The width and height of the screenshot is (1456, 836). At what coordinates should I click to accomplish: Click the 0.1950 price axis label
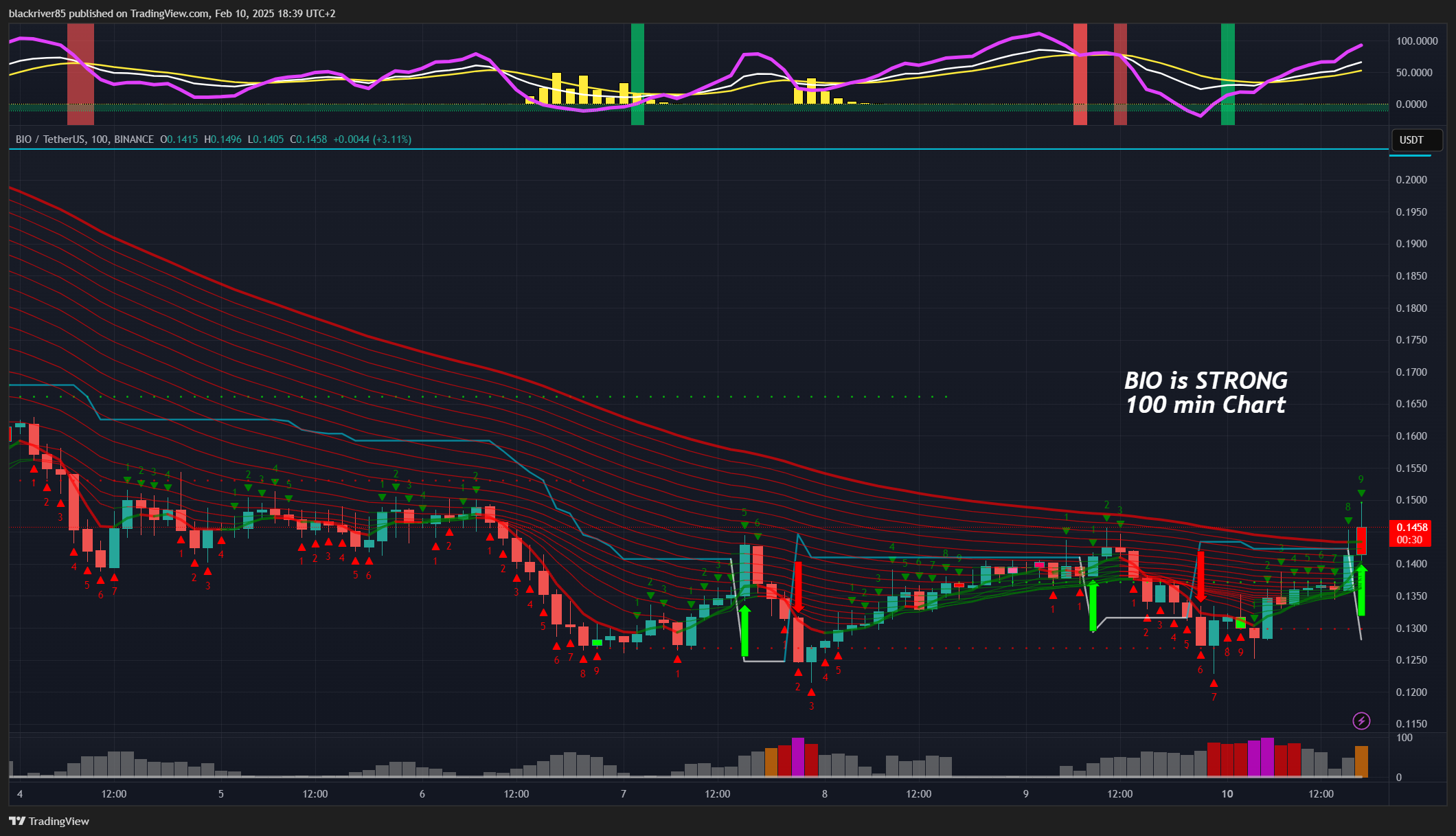tap(1411, 212)
